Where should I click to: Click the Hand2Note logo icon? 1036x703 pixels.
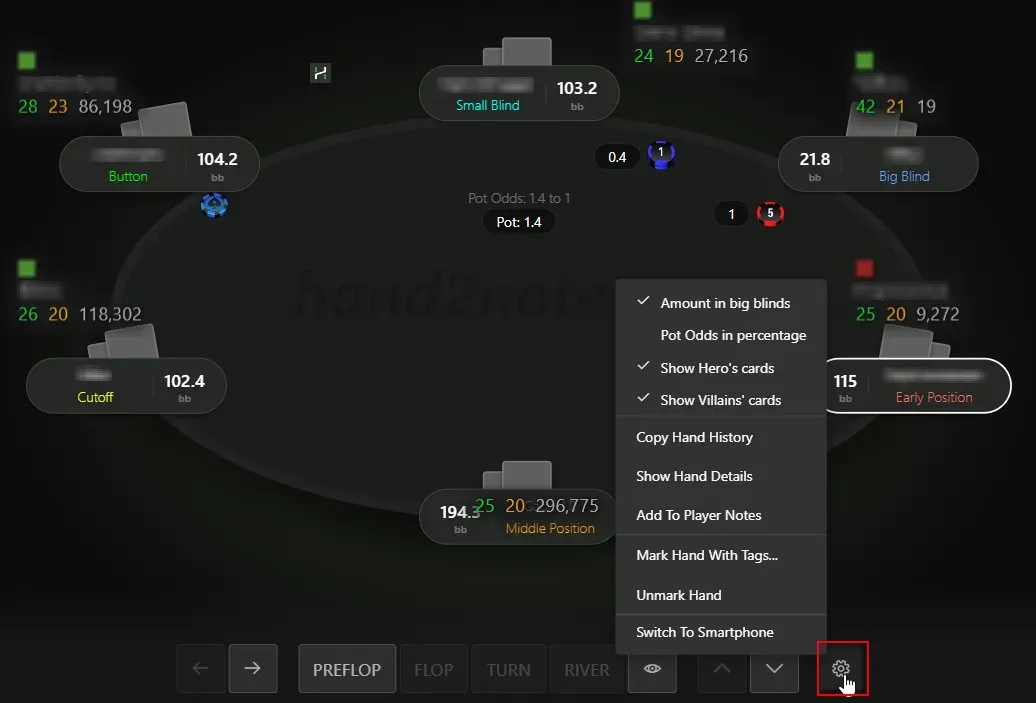tap(320, 73)
